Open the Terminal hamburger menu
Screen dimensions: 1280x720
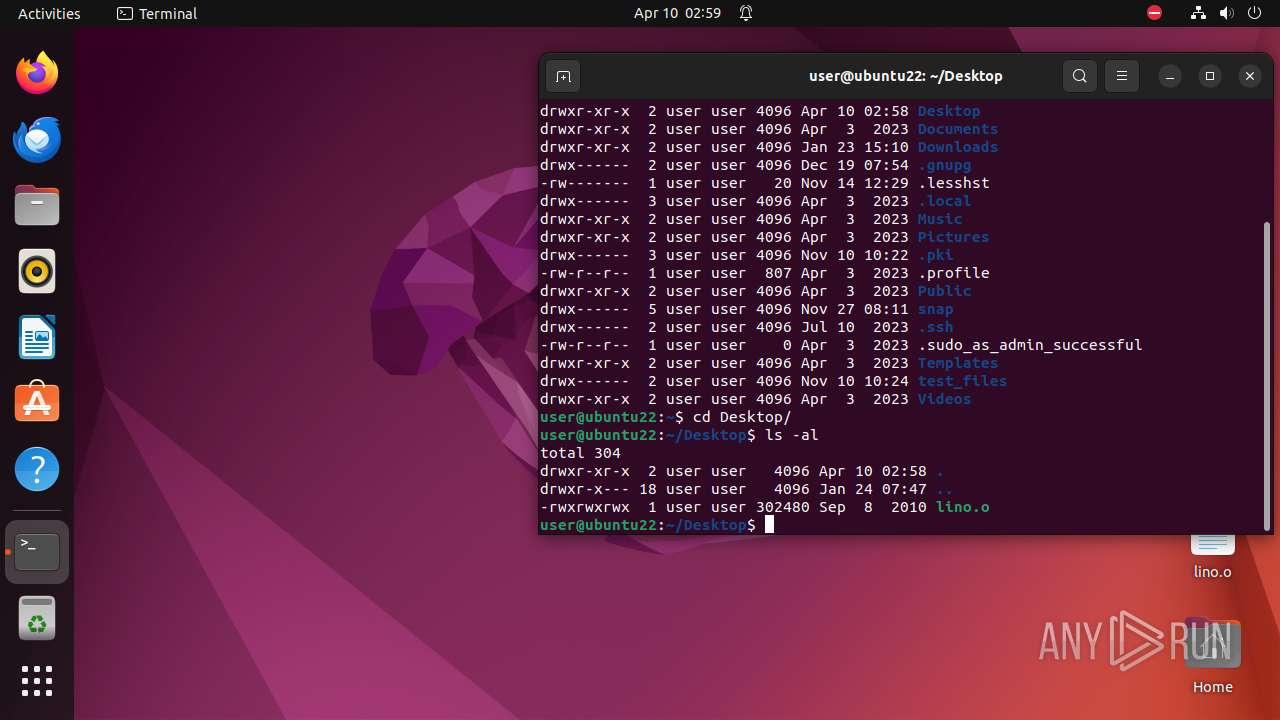tap(1122, 76)
